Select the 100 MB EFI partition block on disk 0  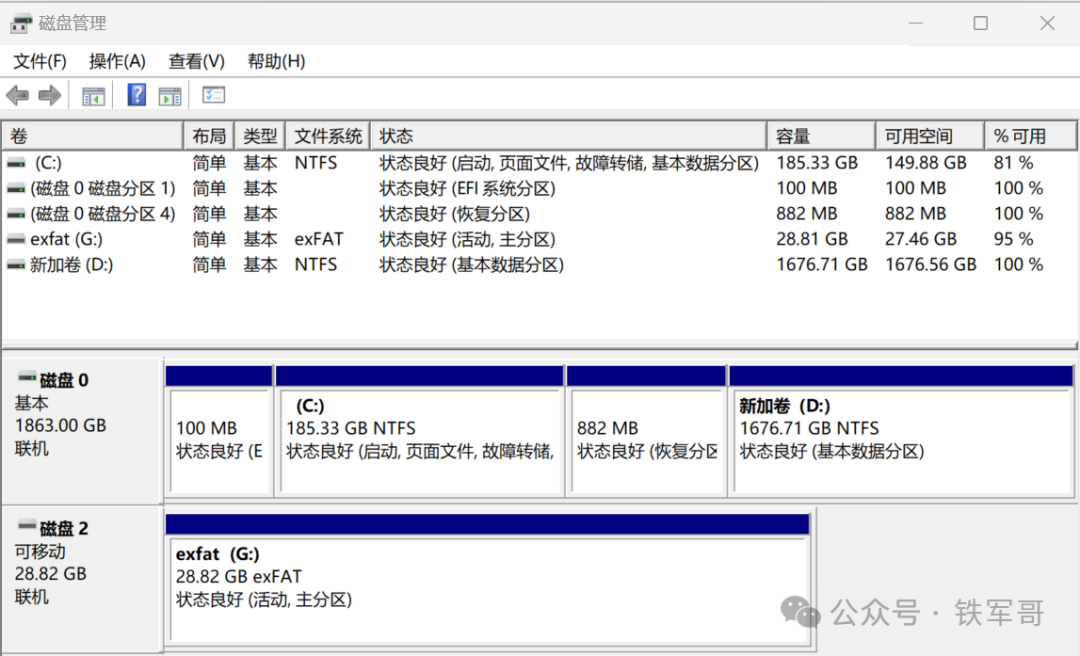point(219,431)
